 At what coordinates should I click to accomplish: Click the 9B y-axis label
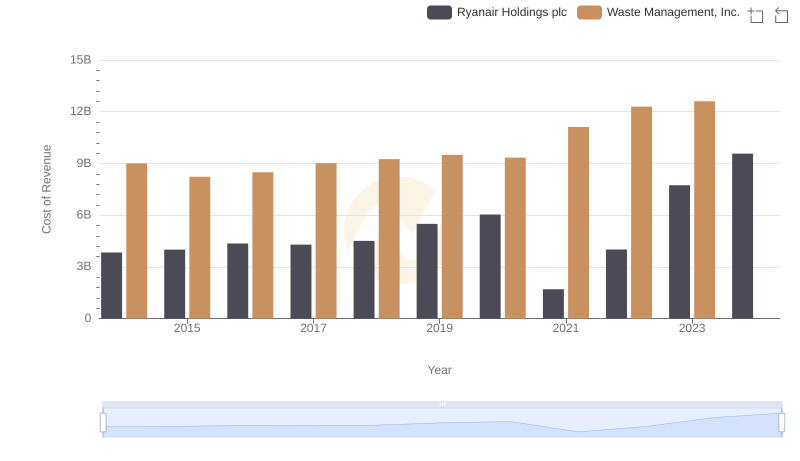84,163
